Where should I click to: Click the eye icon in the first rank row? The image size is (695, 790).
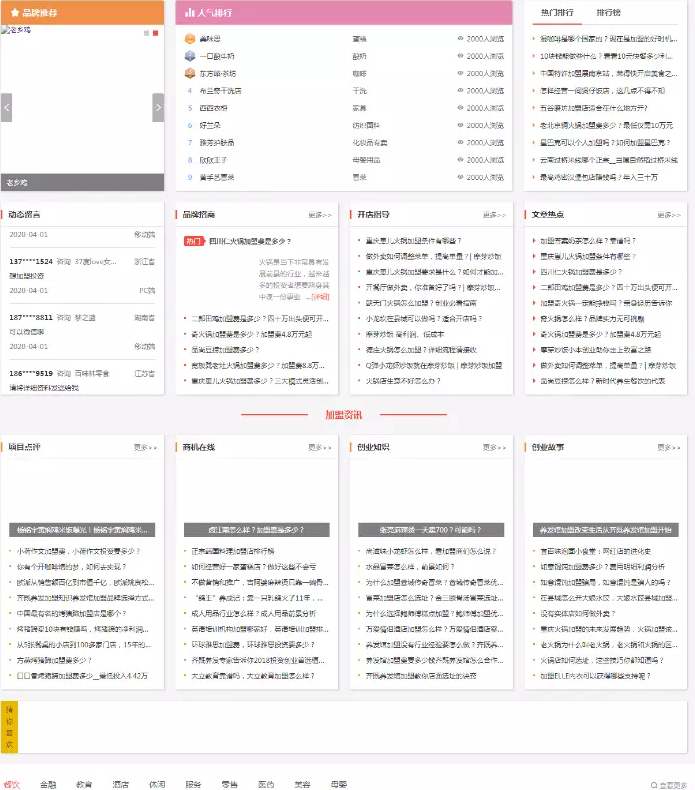tap(460, 39)
